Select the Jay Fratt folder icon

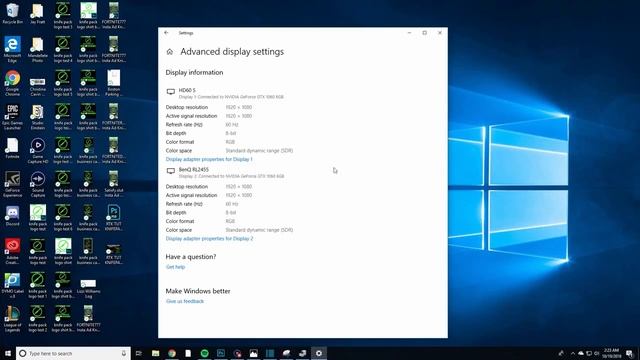tap(38, 13)
